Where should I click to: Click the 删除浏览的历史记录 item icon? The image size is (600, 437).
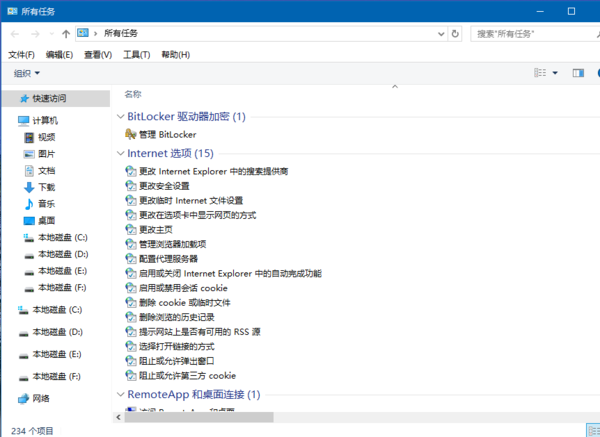tap(131, 317)
